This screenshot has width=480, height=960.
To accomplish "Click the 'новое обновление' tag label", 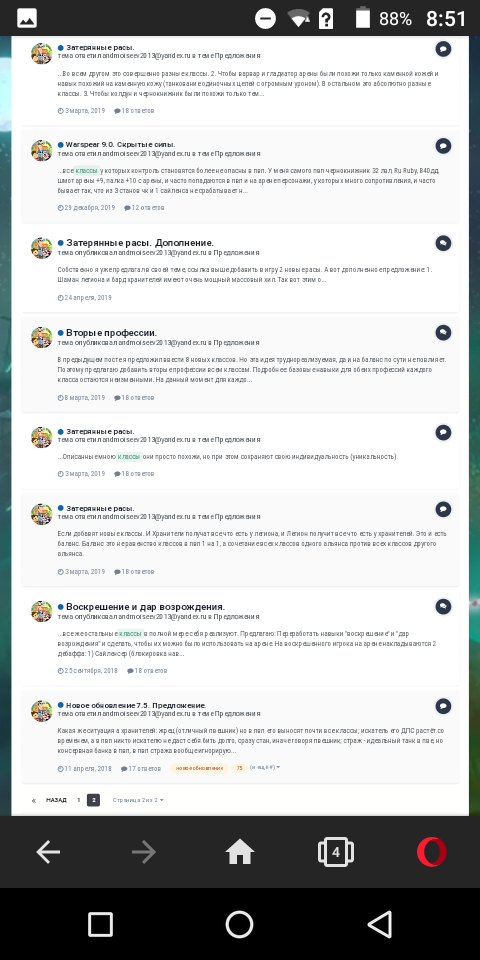I will pyautogui.click(x=199, y=768).
